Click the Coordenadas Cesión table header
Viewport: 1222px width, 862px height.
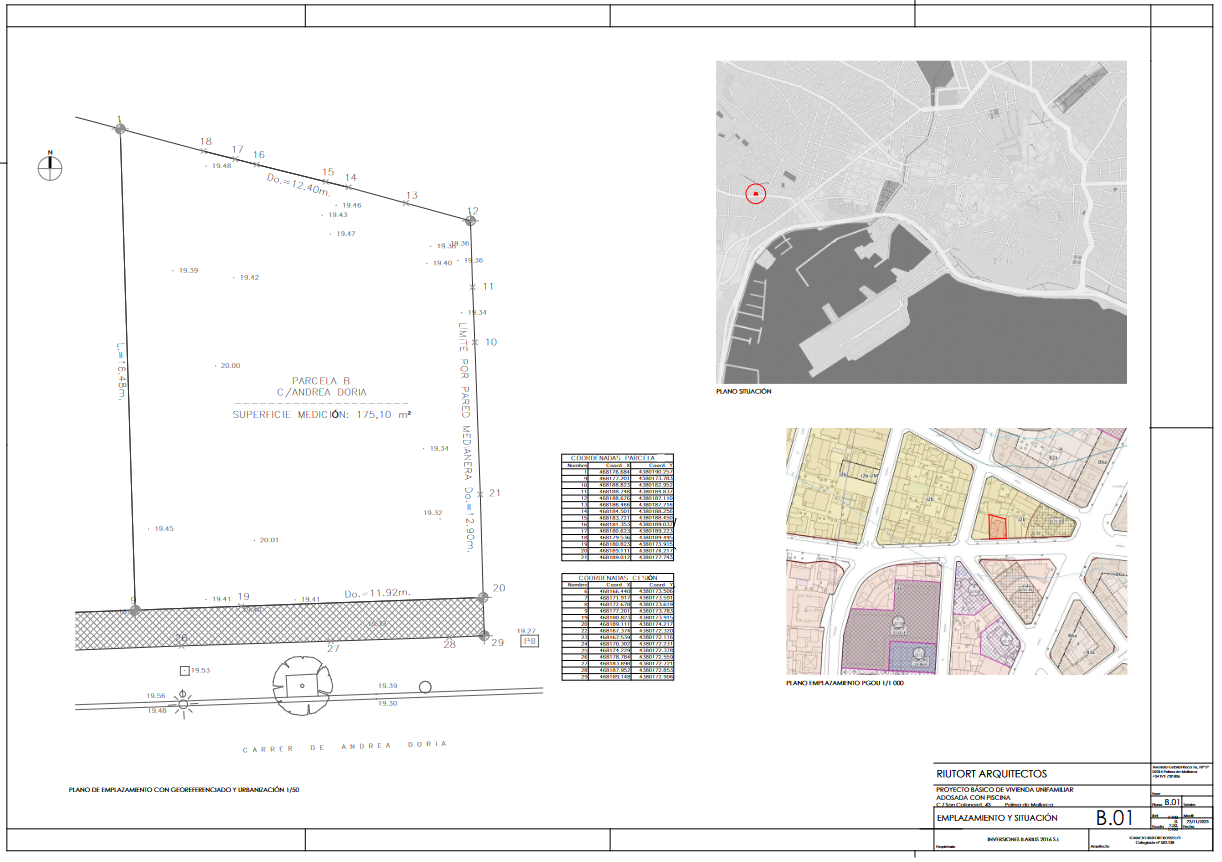(x=619, y=578)
